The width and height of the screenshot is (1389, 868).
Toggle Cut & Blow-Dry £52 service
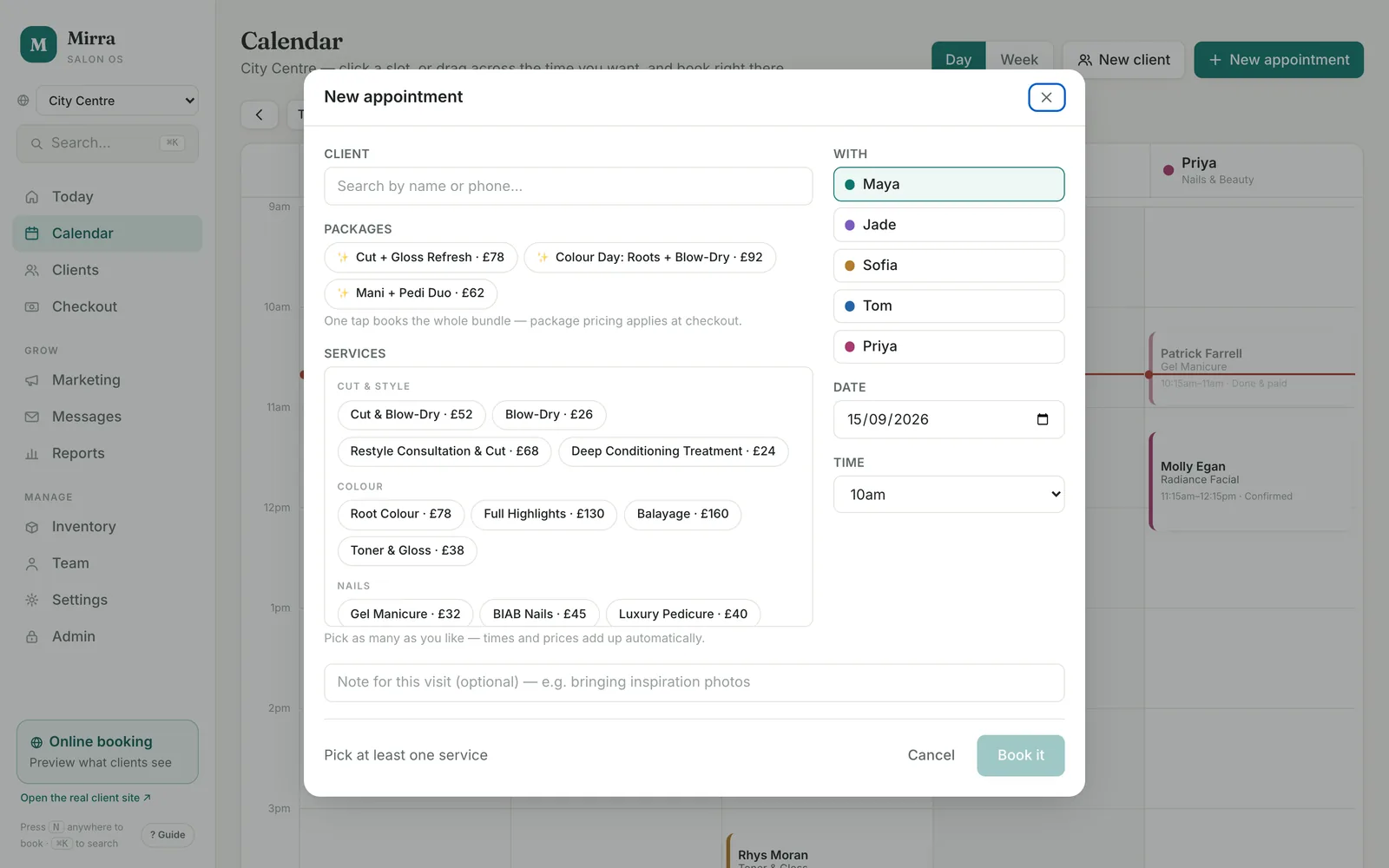coord(411,415)
